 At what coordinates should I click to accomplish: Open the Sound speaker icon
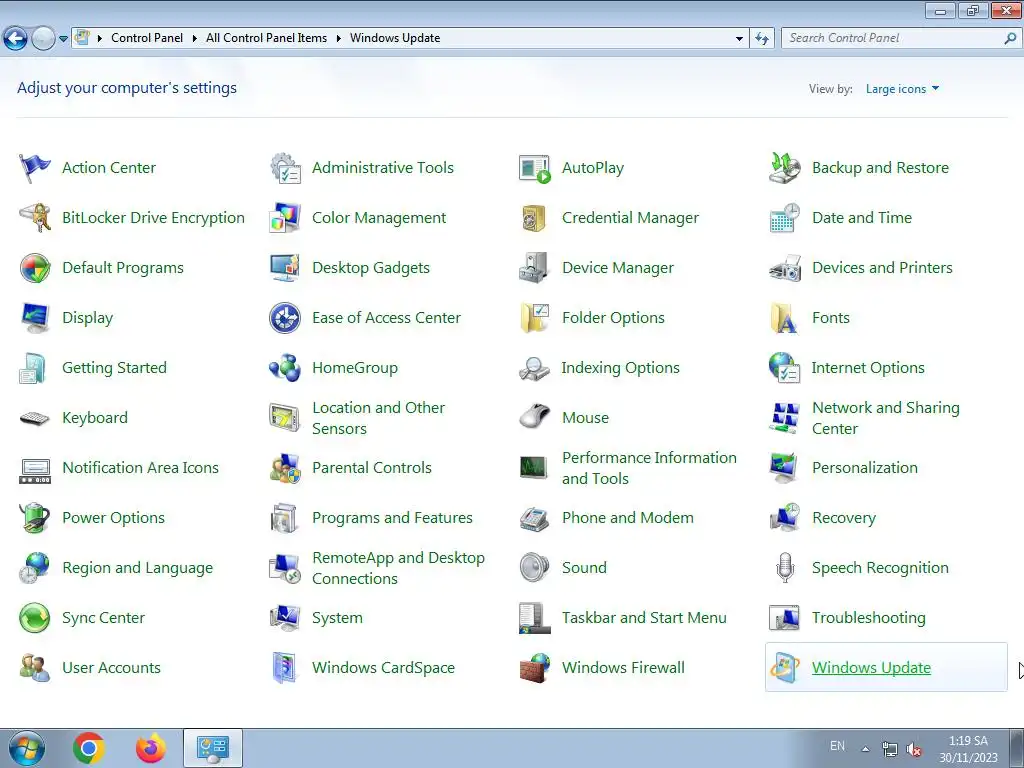tap(535, 568)
